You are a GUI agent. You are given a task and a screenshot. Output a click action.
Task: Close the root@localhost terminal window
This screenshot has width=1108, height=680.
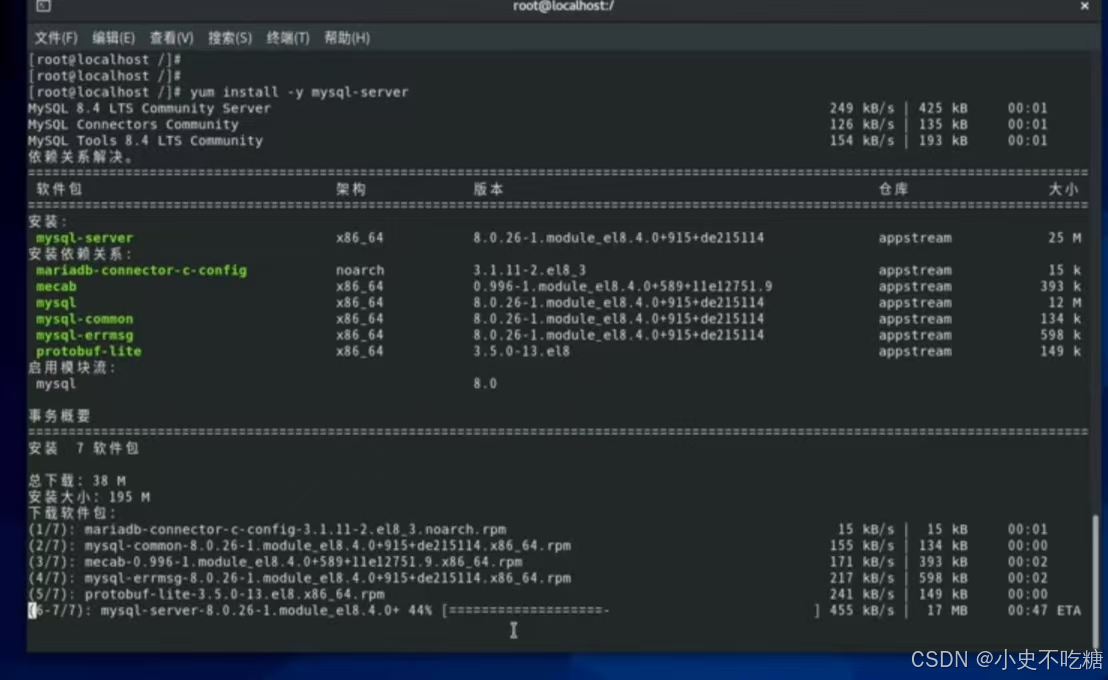pos(1084,6)
